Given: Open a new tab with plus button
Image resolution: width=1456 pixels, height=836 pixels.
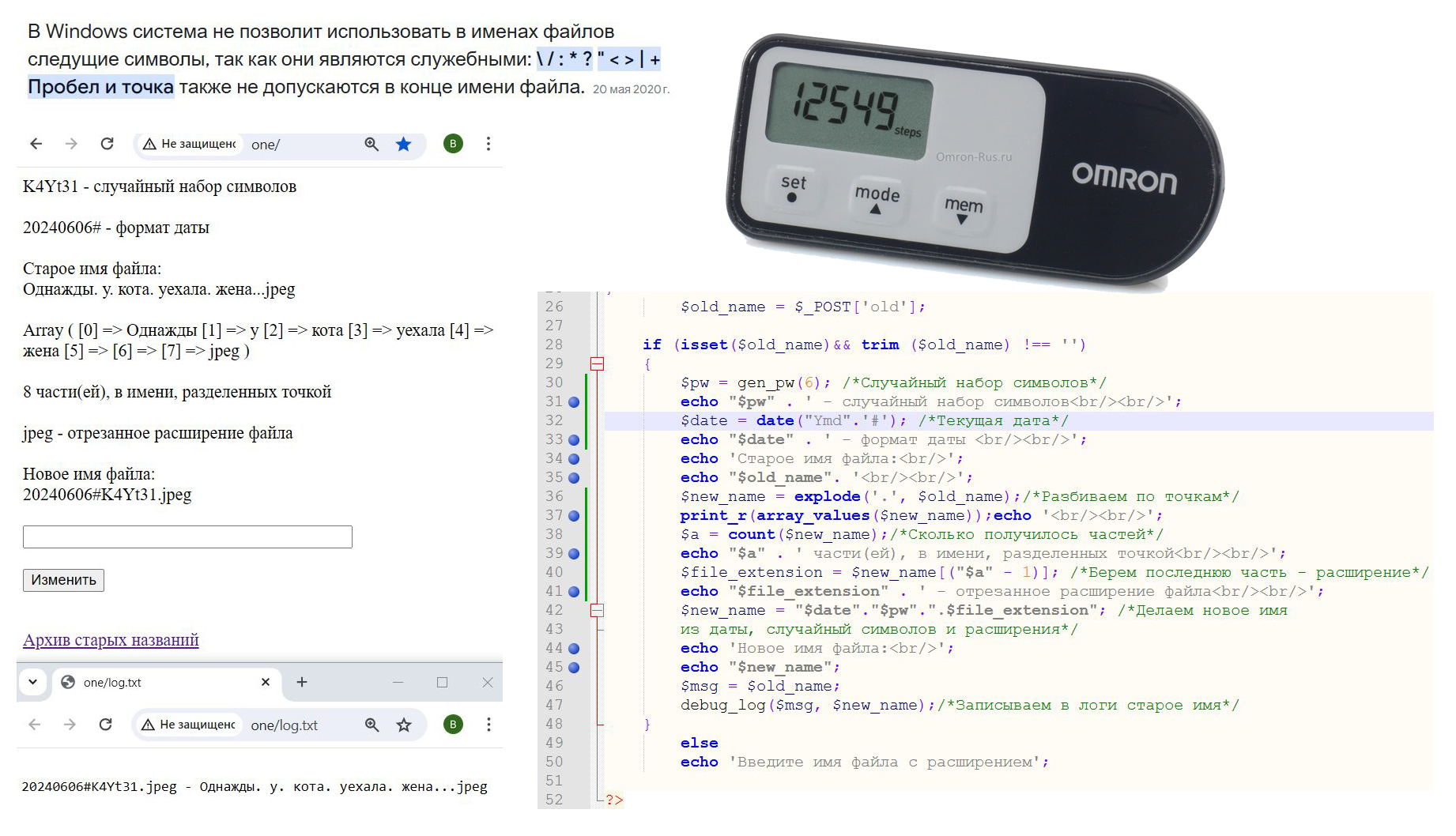Looking at the screenshot, I should [302, 682].
